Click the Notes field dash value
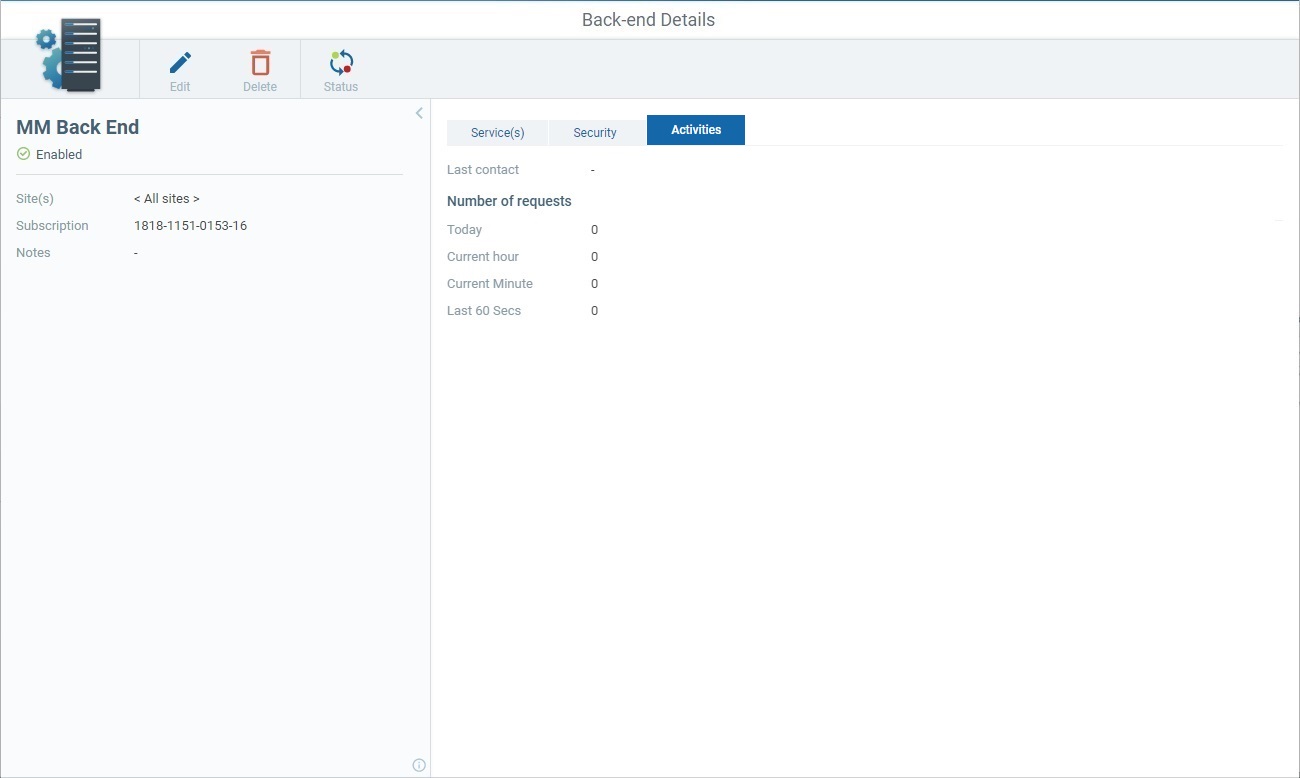The image size is (1300, 778). [x=135, y=252]
